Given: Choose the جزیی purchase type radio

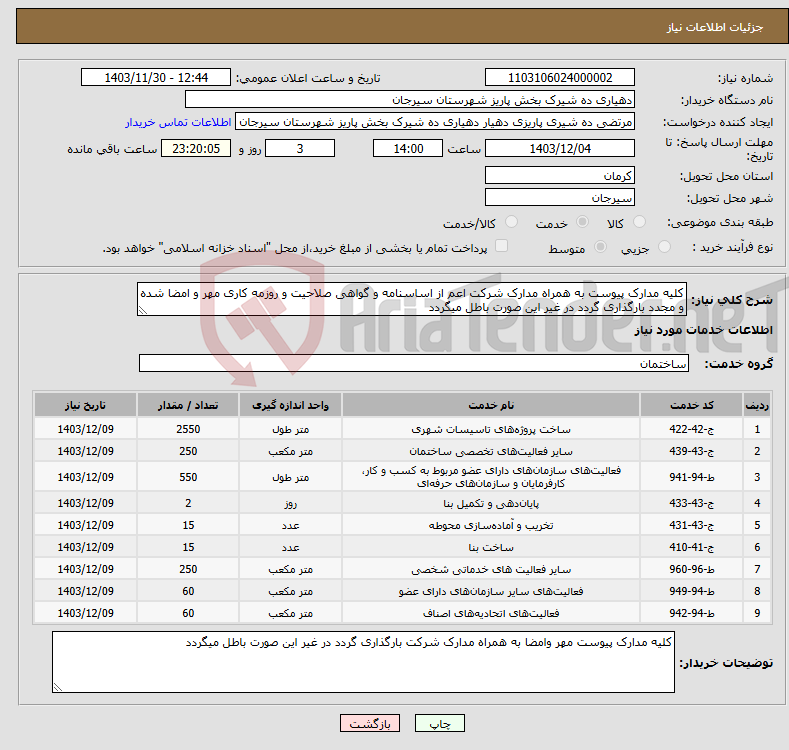Looking at the screenshot, I should (664, 247).
